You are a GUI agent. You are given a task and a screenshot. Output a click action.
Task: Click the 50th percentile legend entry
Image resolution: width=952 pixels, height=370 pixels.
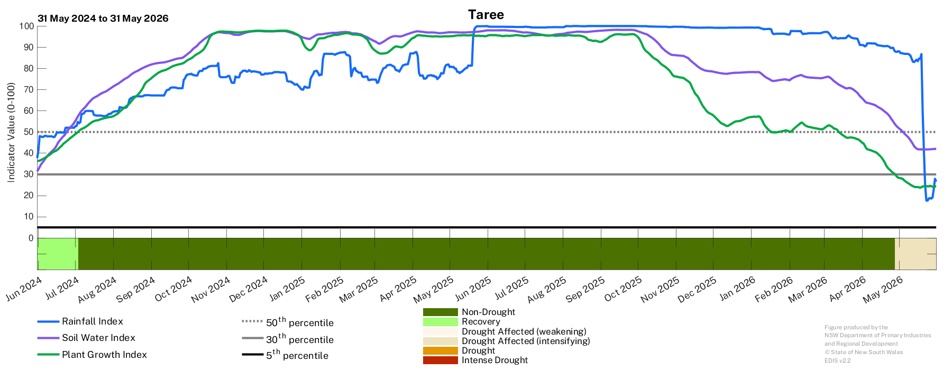point(287,322)
